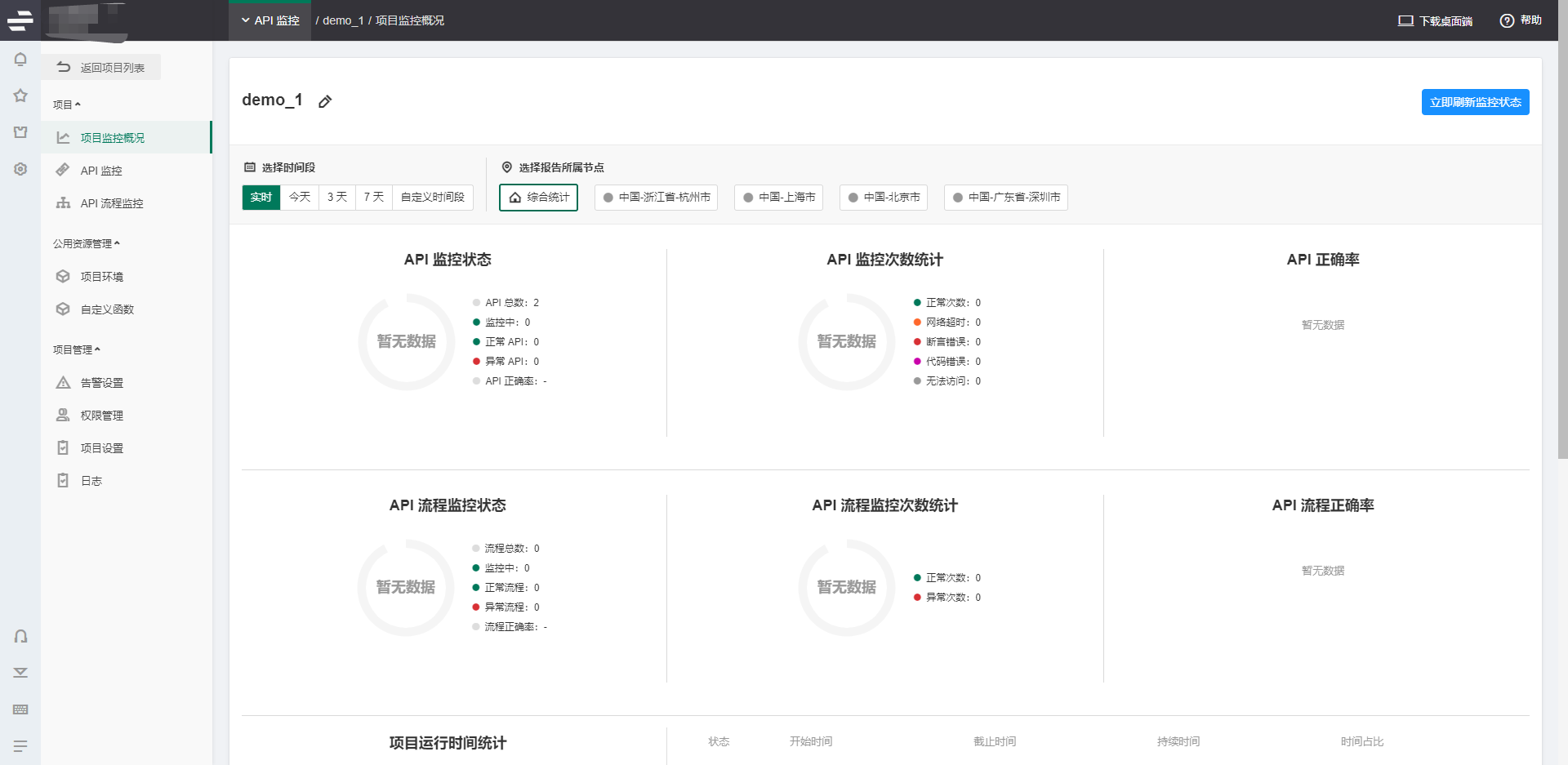Click the 帮助 help link

1521,20
